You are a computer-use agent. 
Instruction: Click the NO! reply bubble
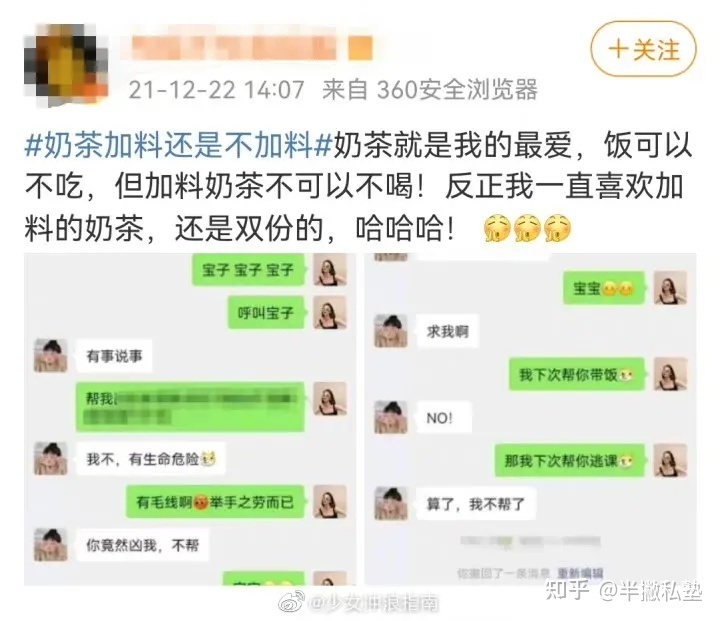coord(444,418)
